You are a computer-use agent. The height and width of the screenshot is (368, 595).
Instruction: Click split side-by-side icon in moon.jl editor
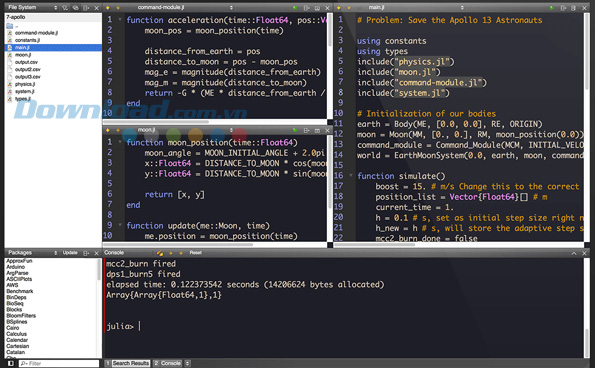317,130
